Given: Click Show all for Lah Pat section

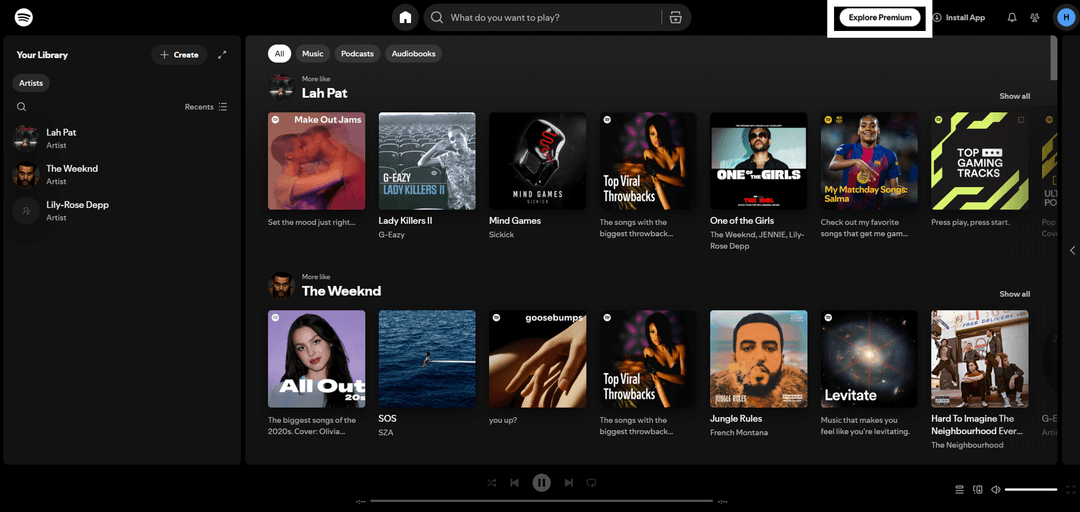Looking at the screenshot, I should coord(1015,96).
